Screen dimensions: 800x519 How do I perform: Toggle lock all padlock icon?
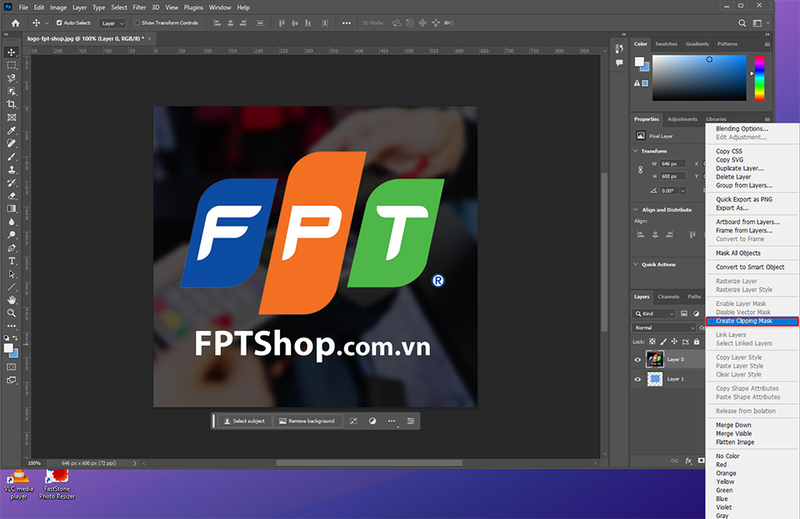tap(696, 342)
